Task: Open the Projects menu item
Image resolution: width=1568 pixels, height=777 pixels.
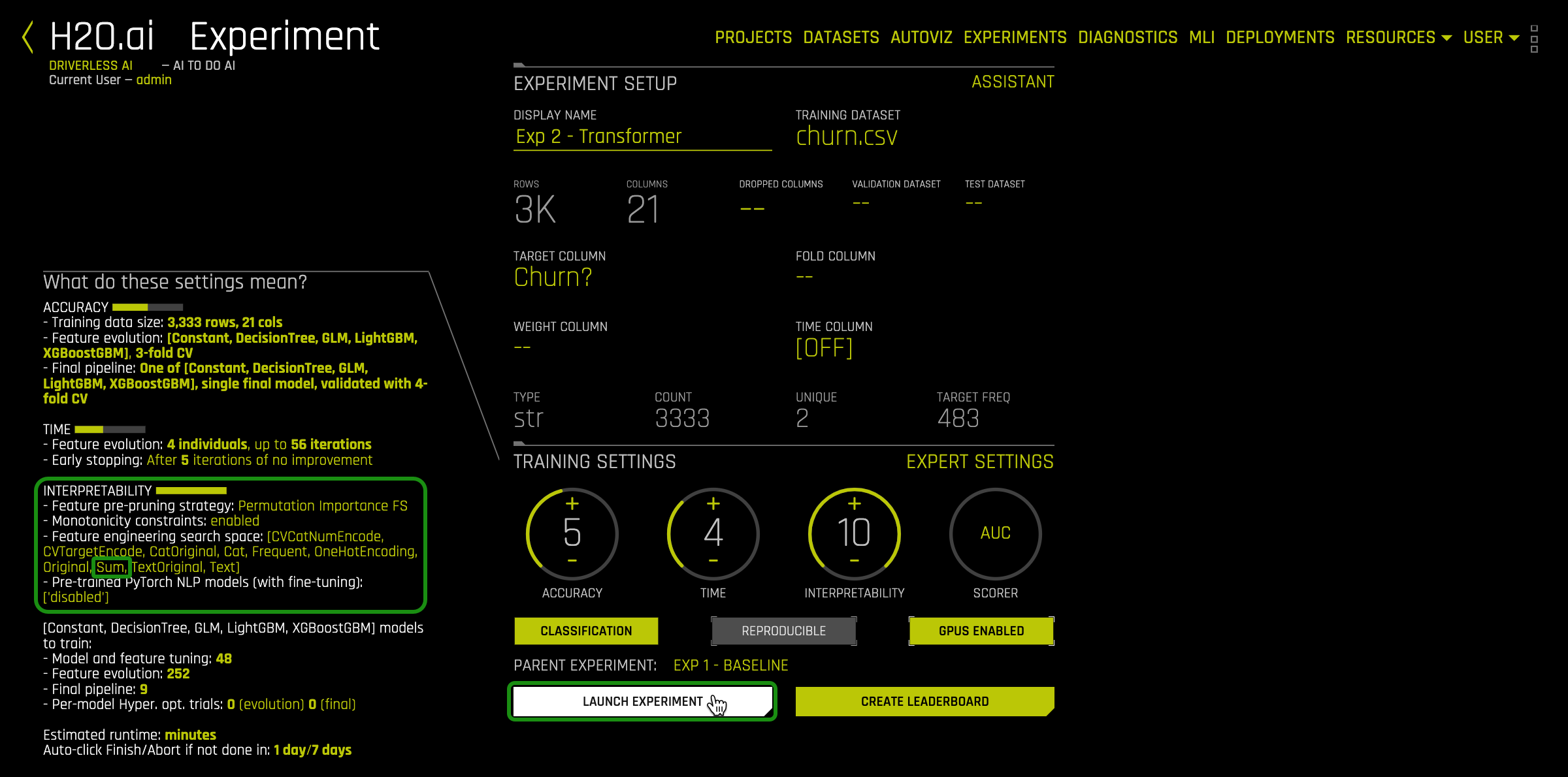Action: click(x=753, y=37)
